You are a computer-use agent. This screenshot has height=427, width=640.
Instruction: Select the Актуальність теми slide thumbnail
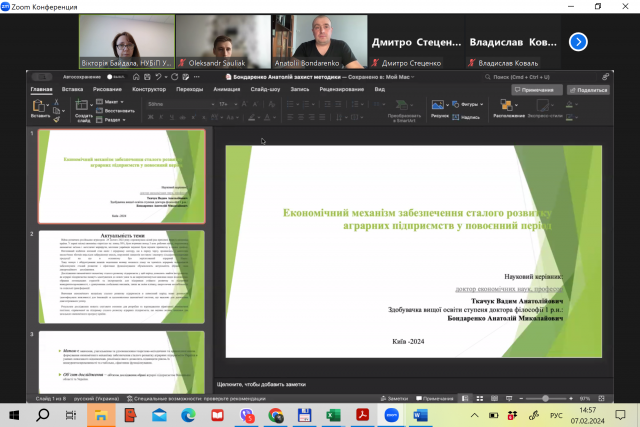(121, 275)
